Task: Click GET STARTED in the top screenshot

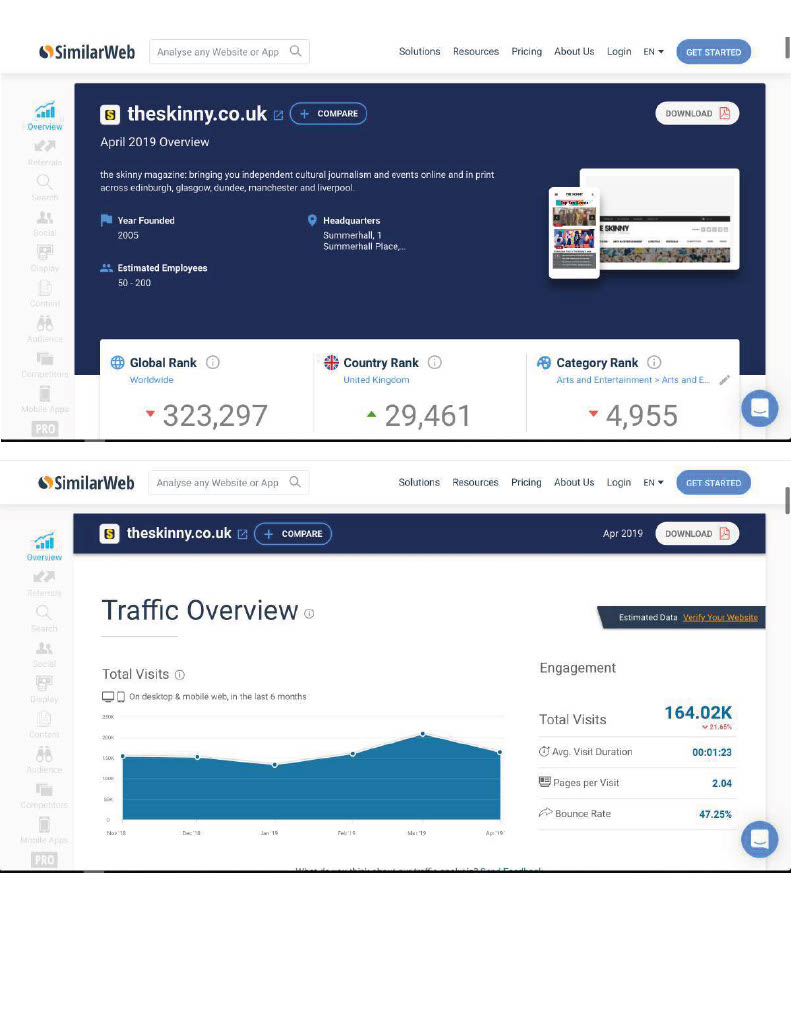Action: click(713, 52)
